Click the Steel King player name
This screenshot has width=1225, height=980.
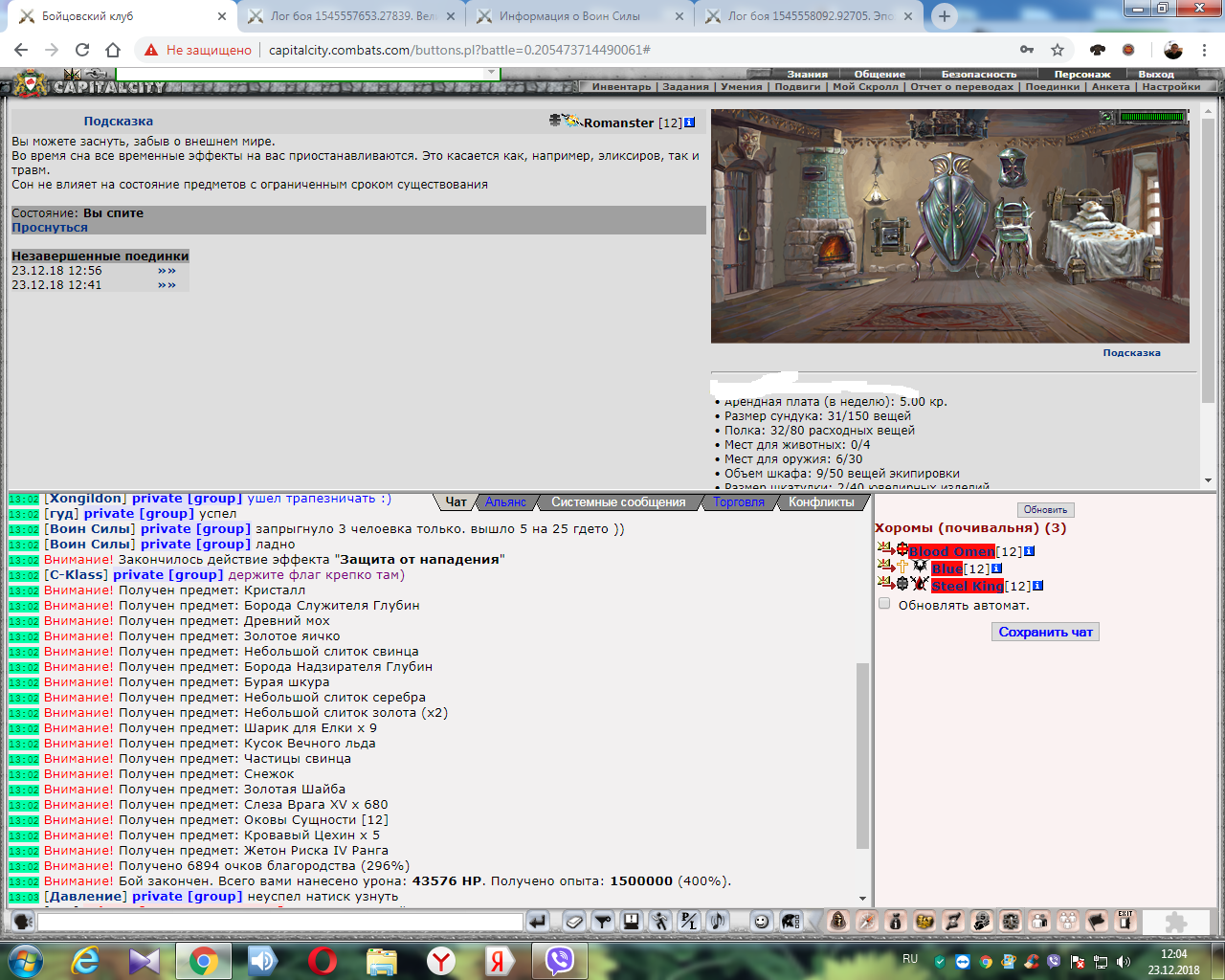tap(968, 587)
